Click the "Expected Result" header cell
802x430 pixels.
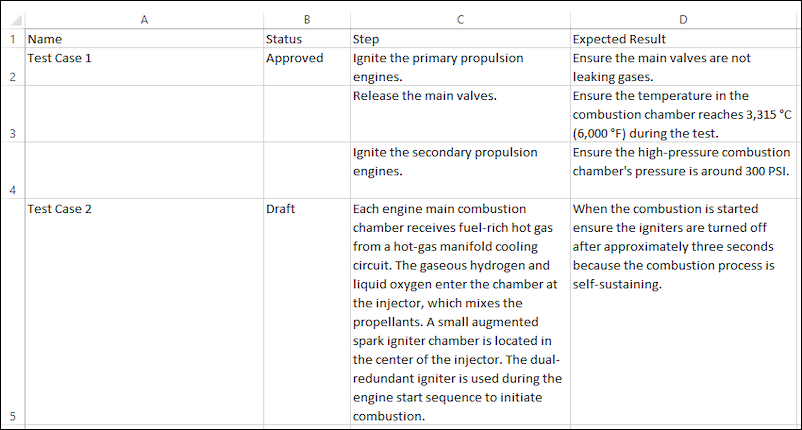[683, 39]
